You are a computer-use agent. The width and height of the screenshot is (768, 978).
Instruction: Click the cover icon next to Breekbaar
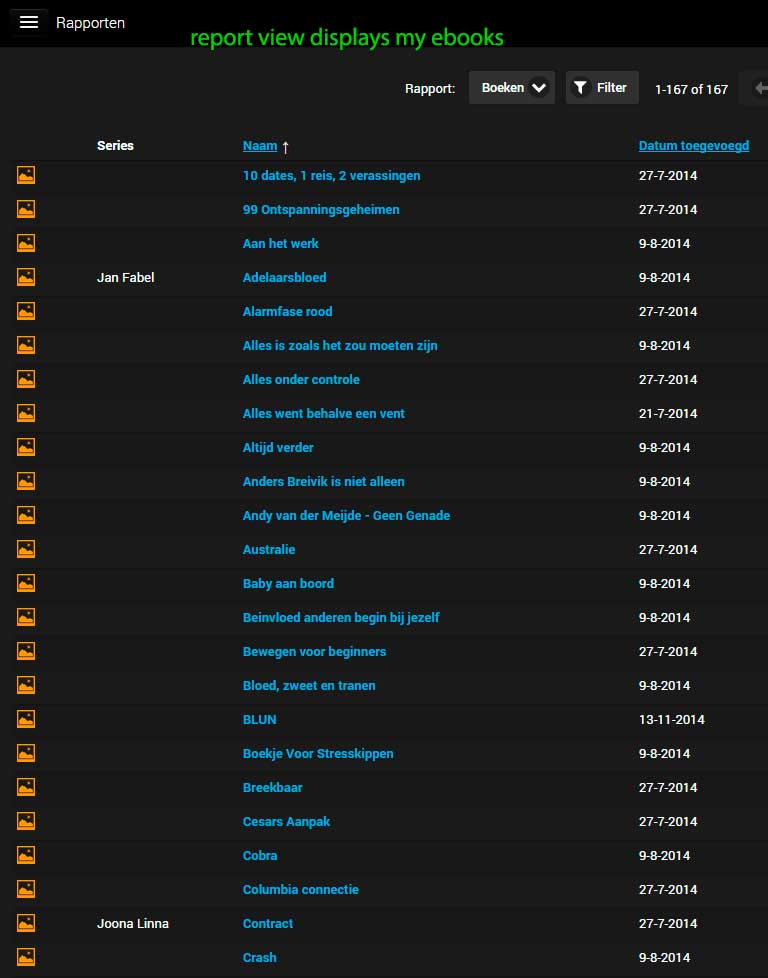(x=26, y=787)
